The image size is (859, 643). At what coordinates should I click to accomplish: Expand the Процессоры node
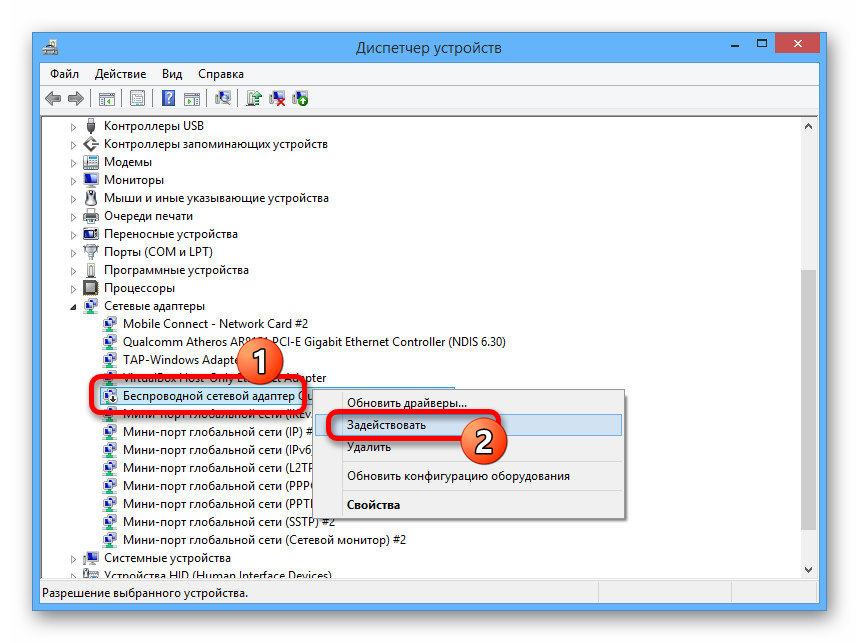73,289
